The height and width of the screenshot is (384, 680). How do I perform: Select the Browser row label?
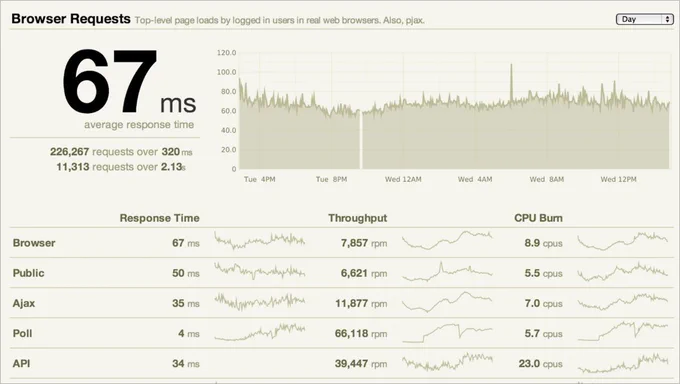pos(34,243)
